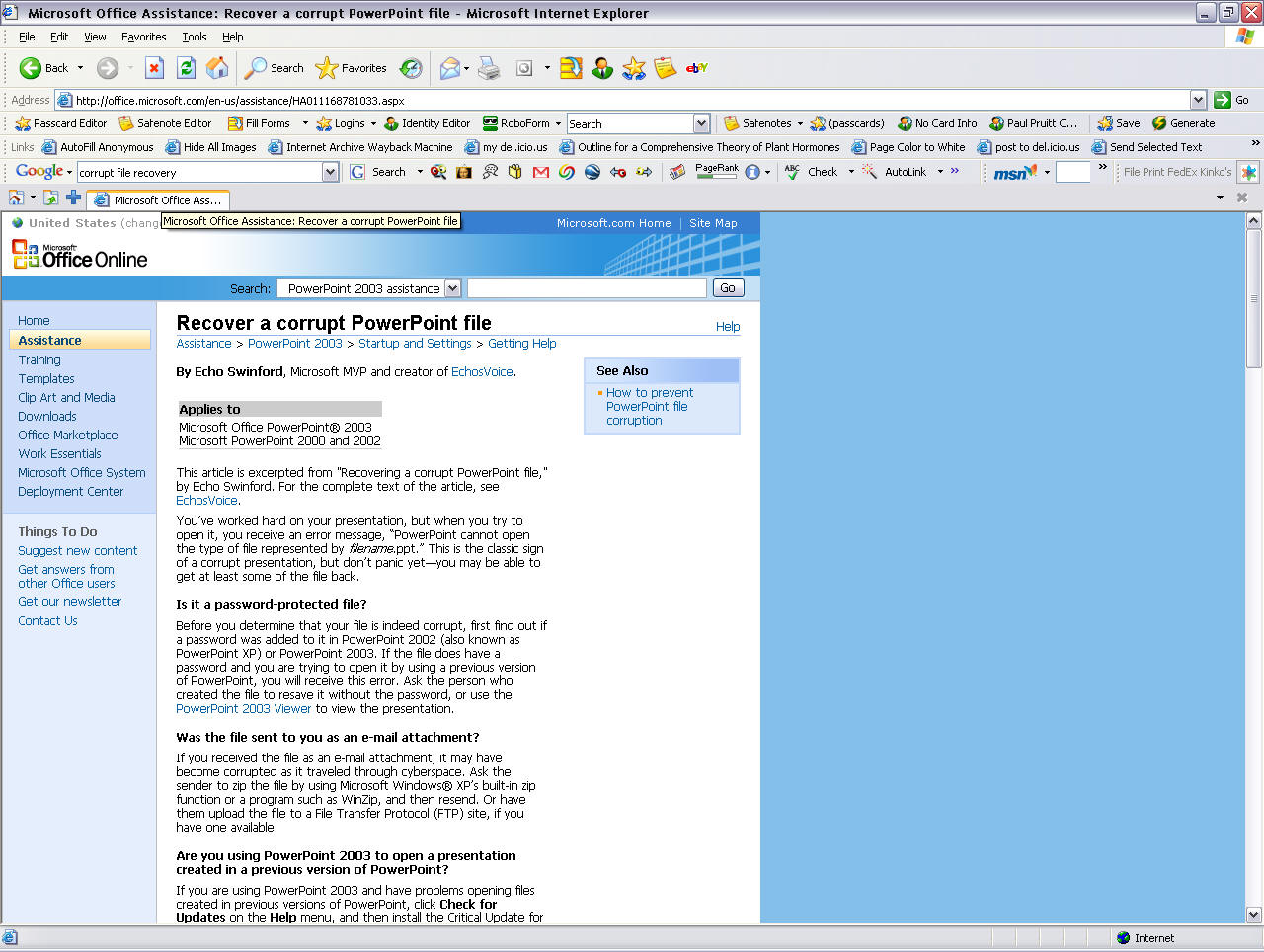The width and height of the screenshot is (1264, 952).
Task: Click the Google toolbar search field
Action: pos(199,172)
